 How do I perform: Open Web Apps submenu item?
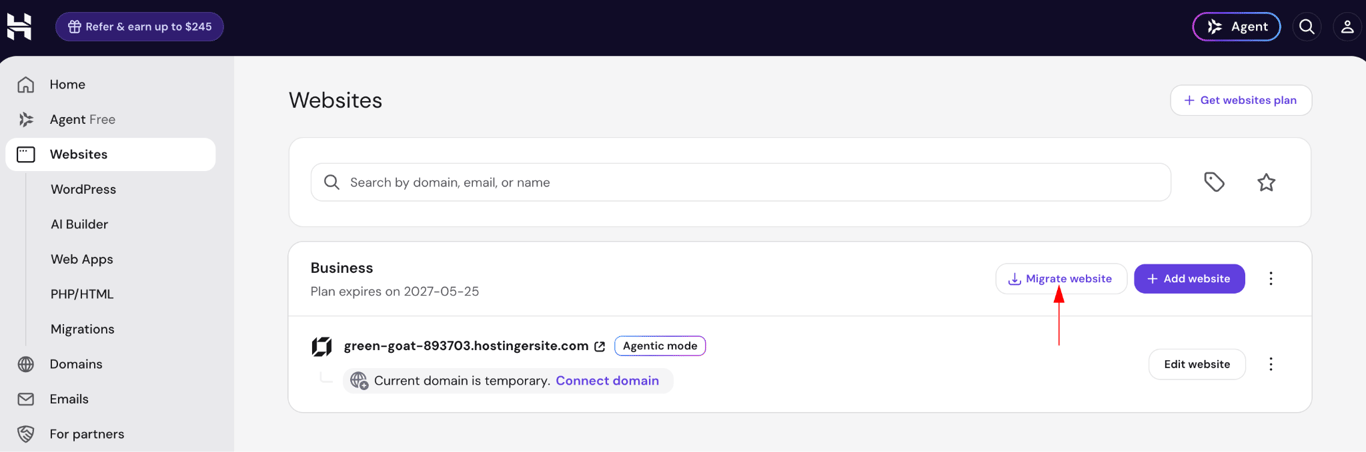point(82,259)
